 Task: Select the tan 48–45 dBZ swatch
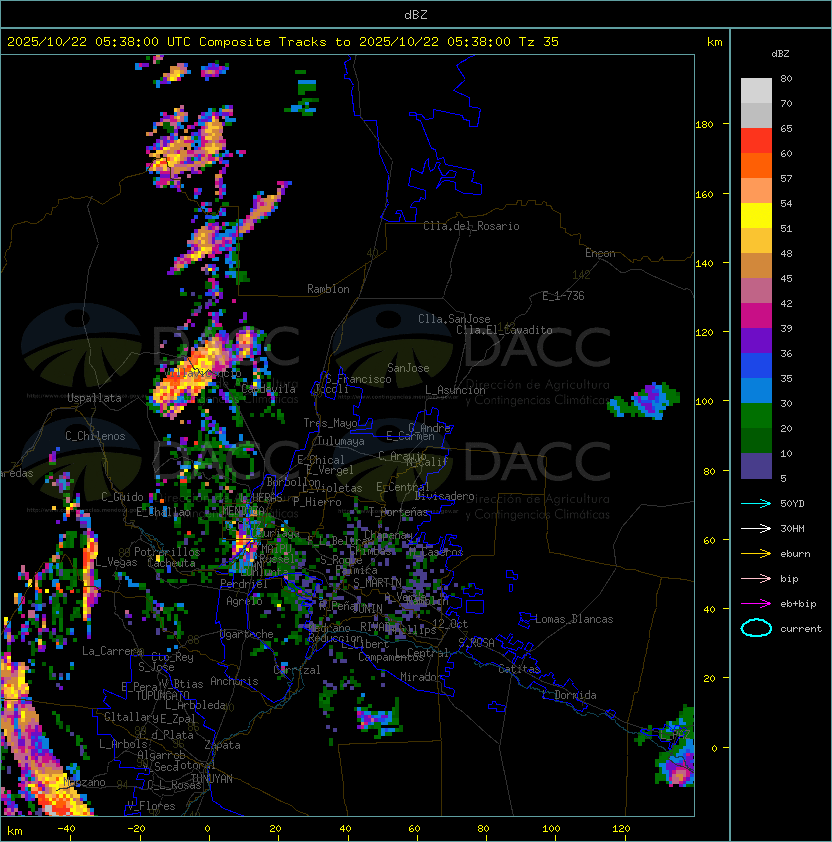pos(756,266)
